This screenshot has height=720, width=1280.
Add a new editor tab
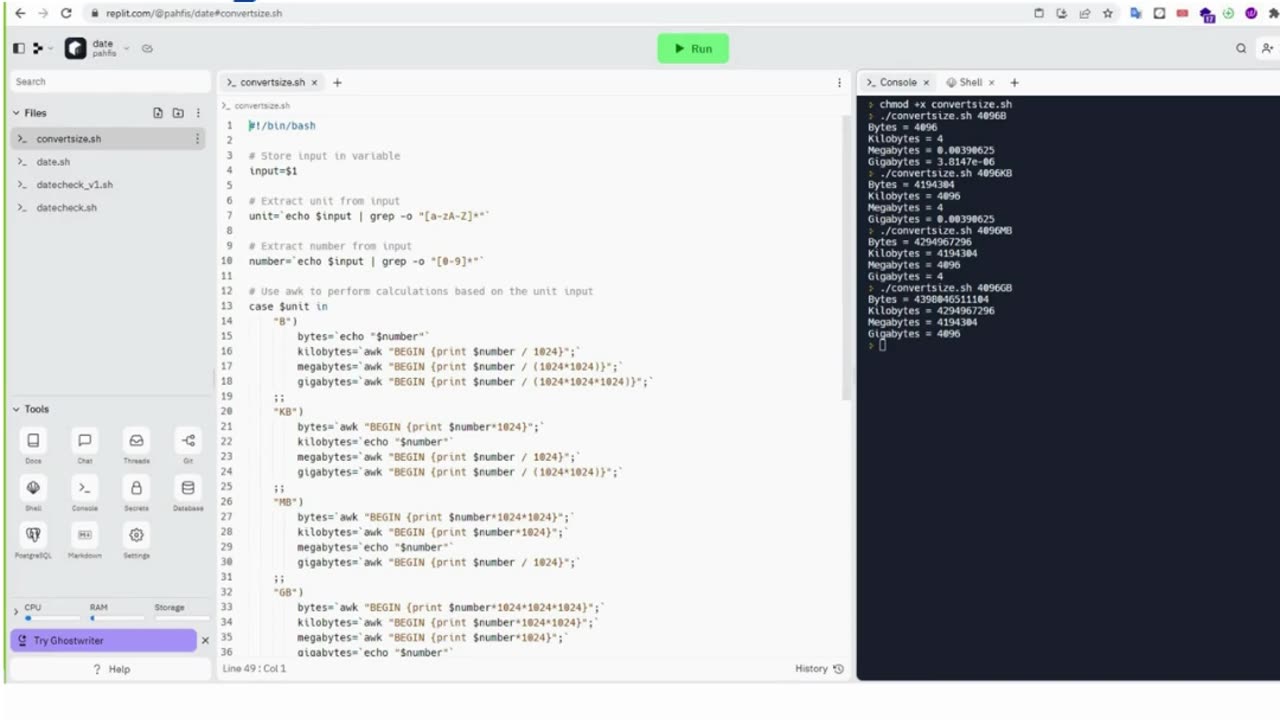click(x=337, y=82)
